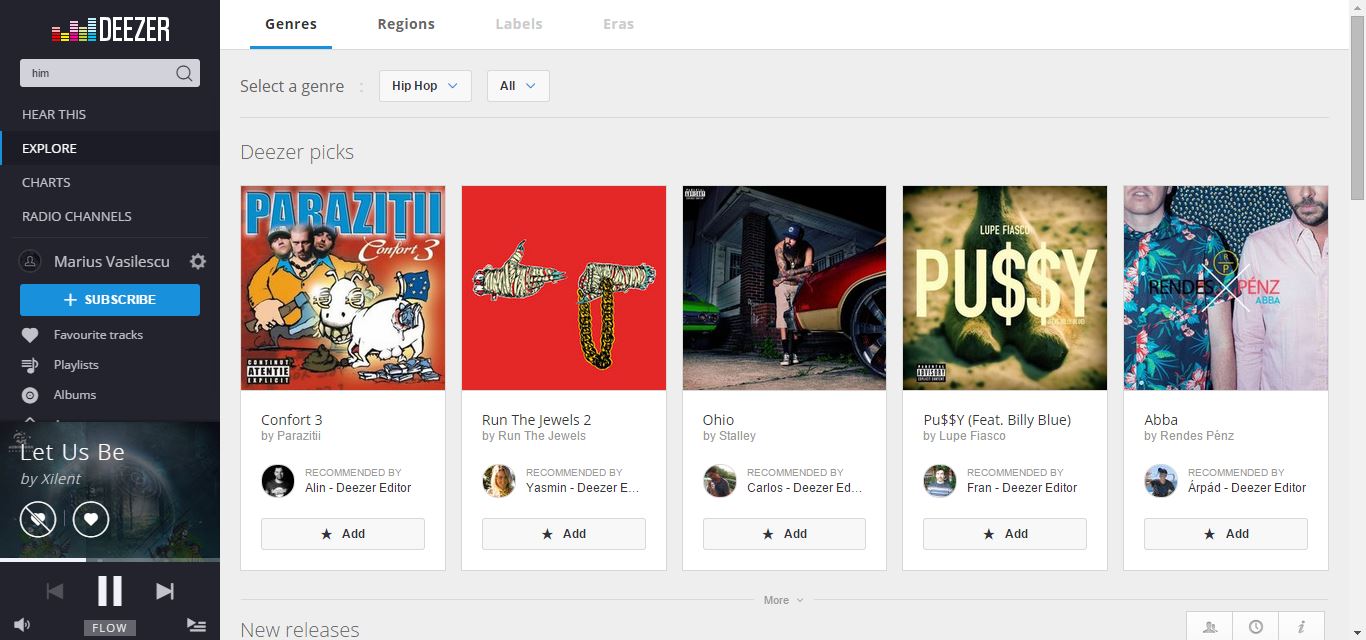Switch to the Genres tab
This screenshot has width=1366, height=640.
(x=291, y=24)
